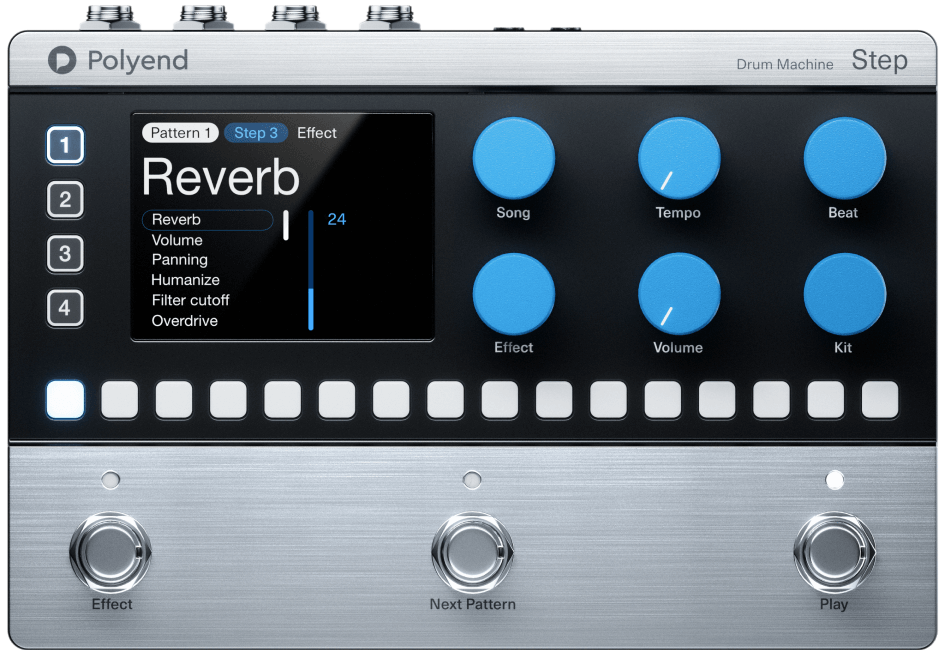Click the LED above Next Pattern footswitch
Screen dimensions: 946x650
472,480
